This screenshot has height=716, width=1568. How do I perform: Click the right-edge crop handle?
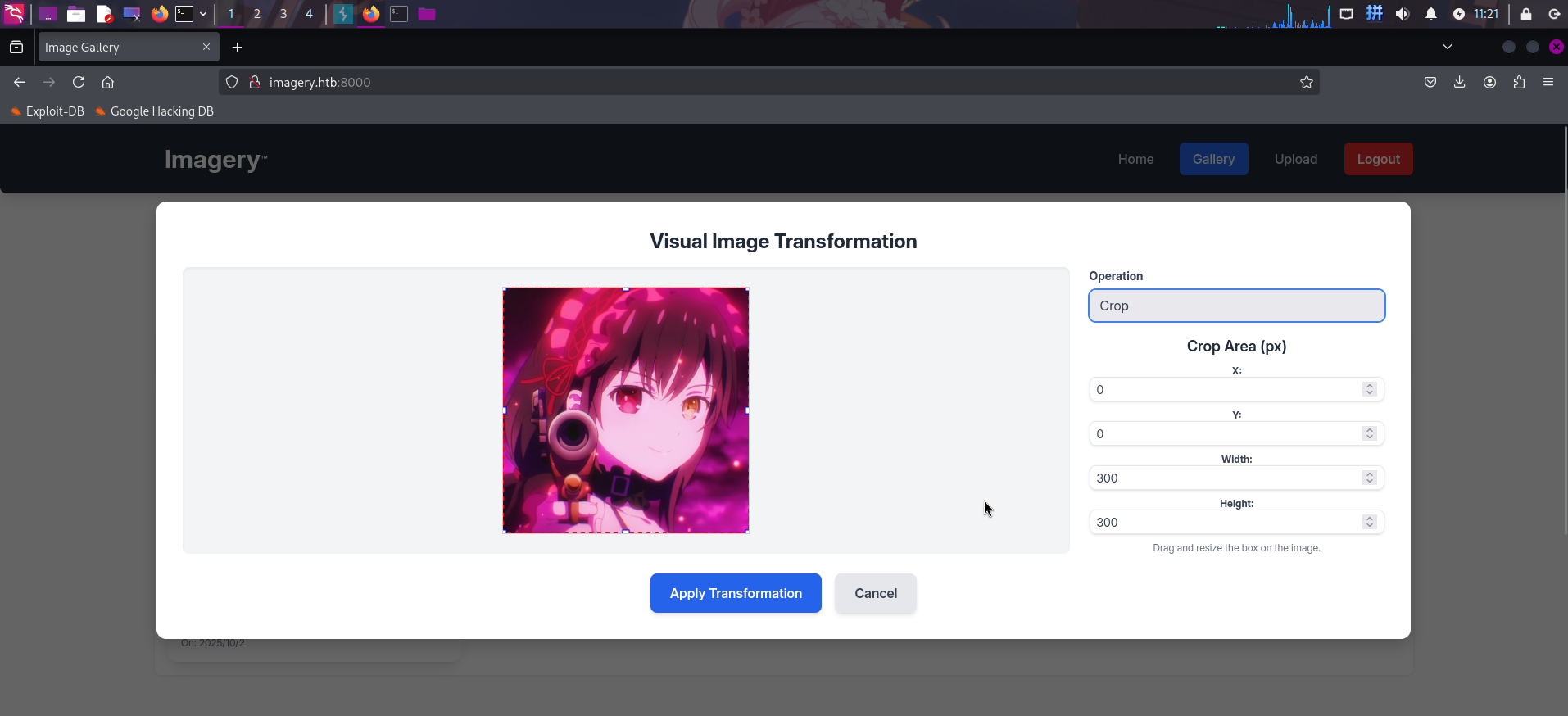[x=748, y=410]
